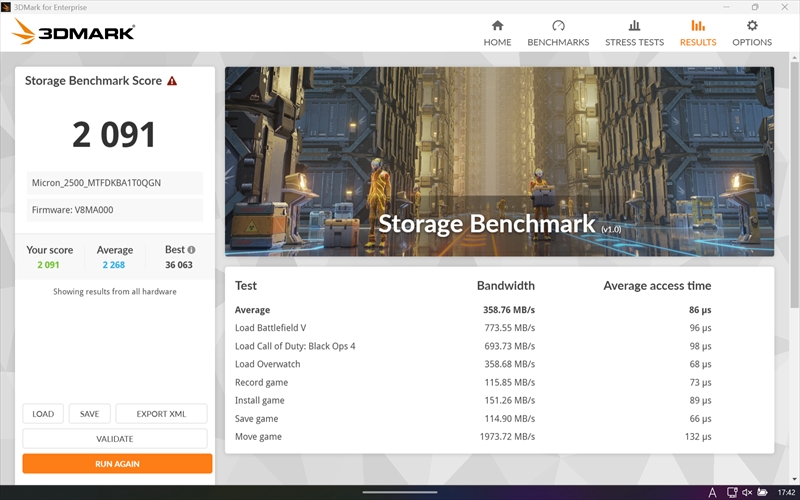Click the Load button
Image resolution: width=800 pixels, height=500 pixels.
point(43,414)
